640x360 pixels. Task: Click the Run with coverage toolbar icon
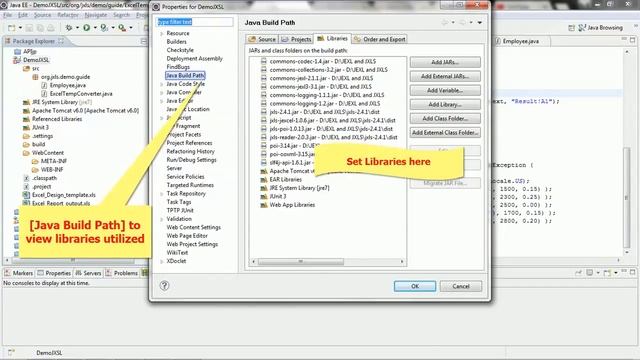click(104, 28)
